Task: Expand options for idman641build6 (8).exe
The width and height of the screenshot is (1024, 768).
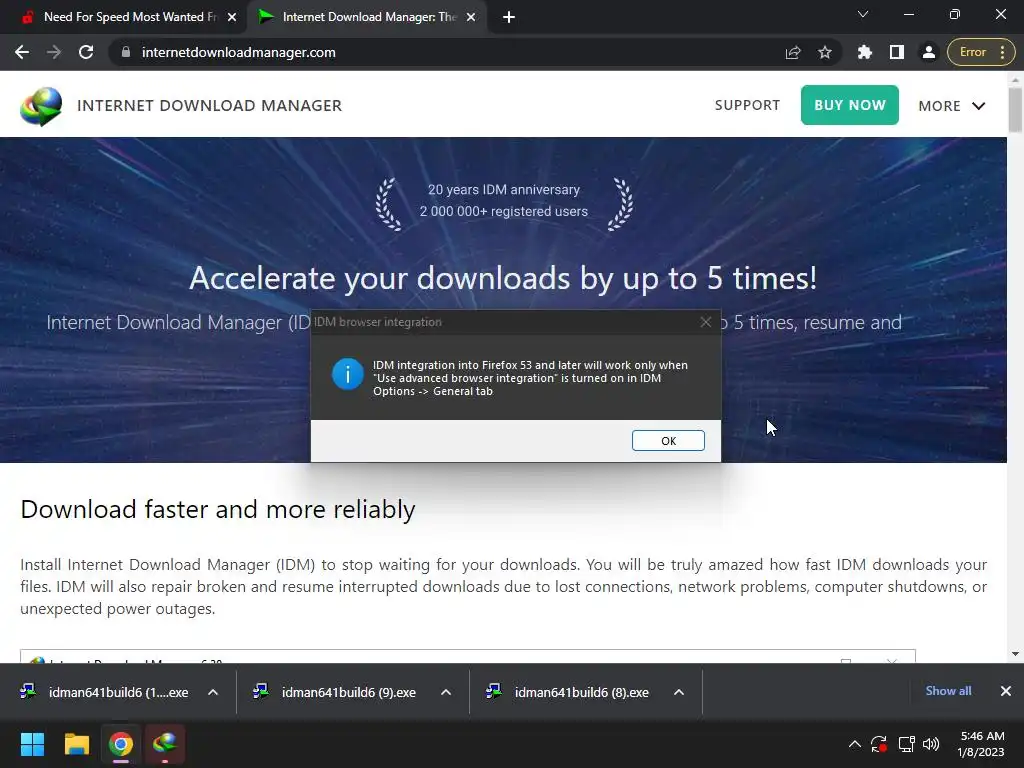Action: tap(679, 692)
